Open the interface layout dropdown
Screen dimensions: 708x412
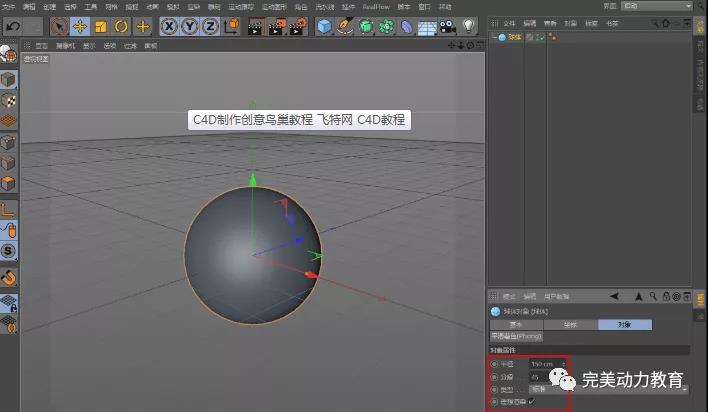656,6
